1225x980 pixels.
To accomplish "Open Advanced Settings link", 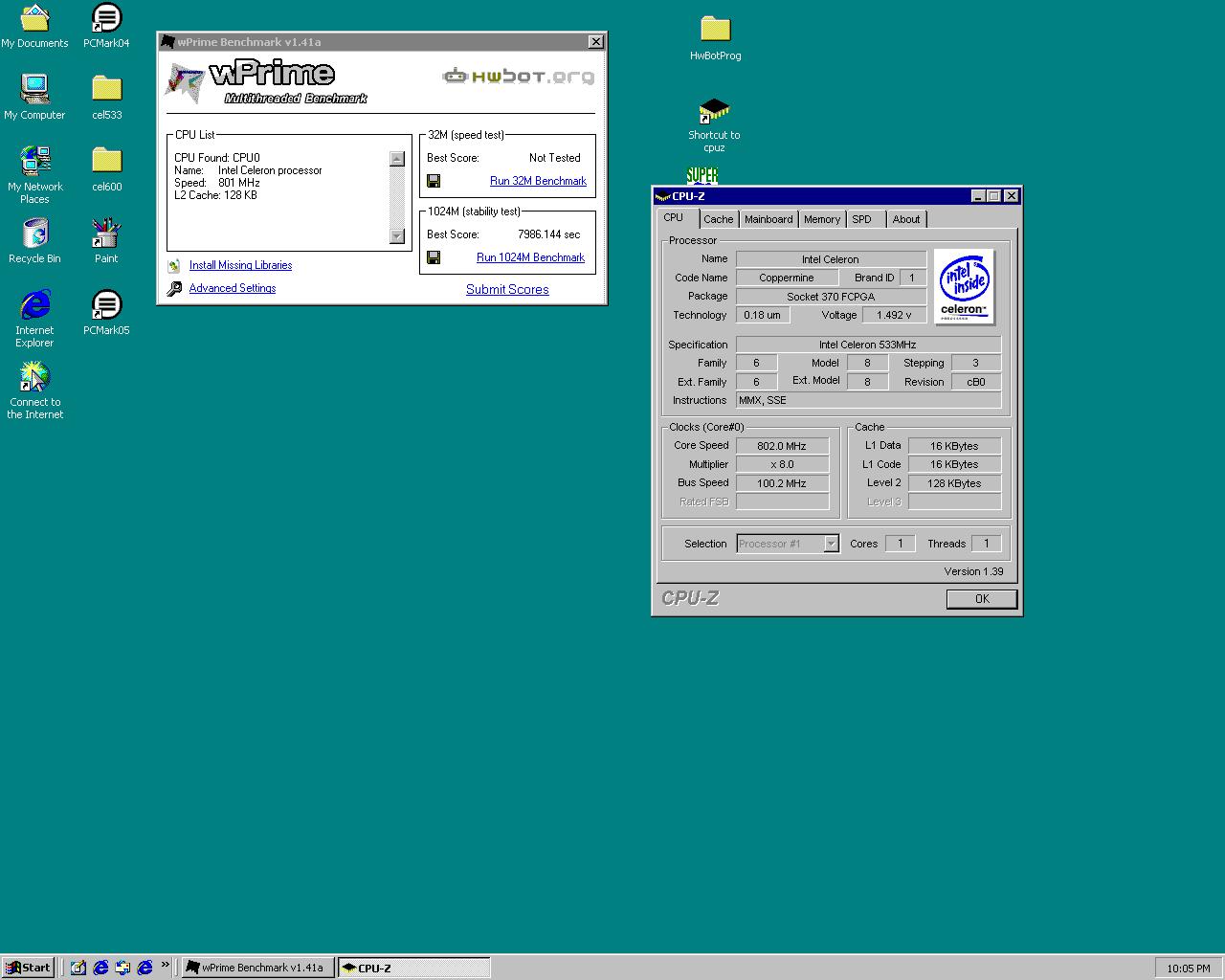I will [x=233, y=288].
